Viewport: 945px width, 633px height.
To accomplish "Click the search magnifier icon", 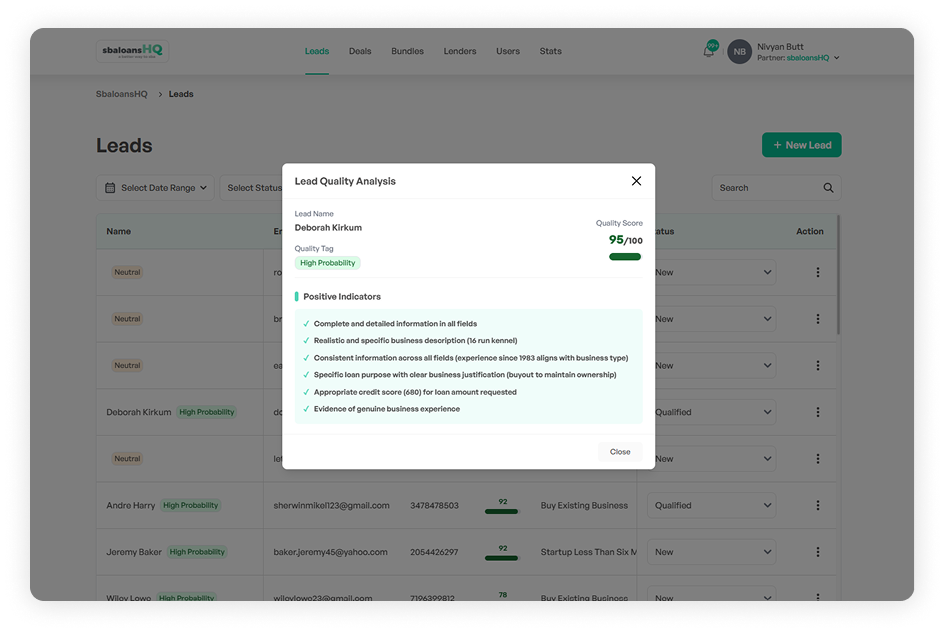I will (828, 187).
